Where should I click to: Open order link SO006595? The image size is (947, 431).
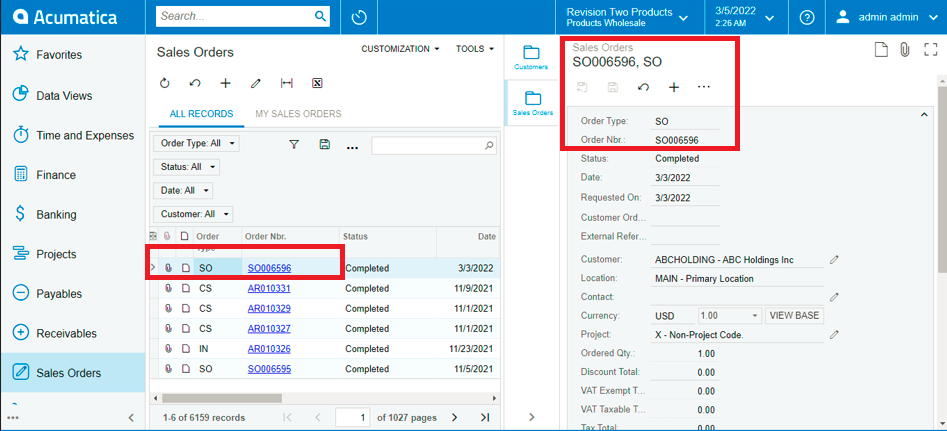pos(269,369)
